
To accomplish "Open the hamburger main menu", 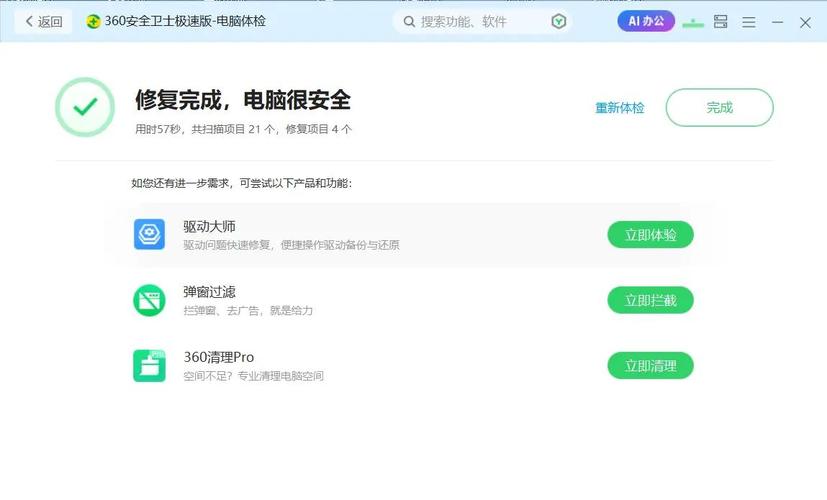I will pyautogui.click(x=748, y=22).
